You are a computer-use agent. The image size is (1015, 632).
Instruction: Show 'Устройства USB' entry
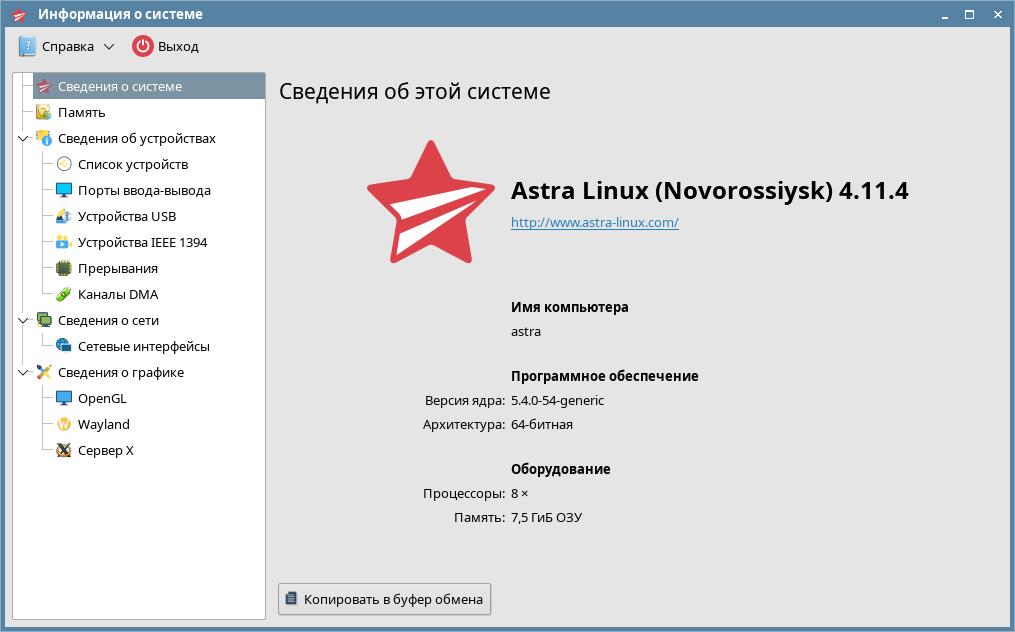pyautogui.click(x=127, y=216)
